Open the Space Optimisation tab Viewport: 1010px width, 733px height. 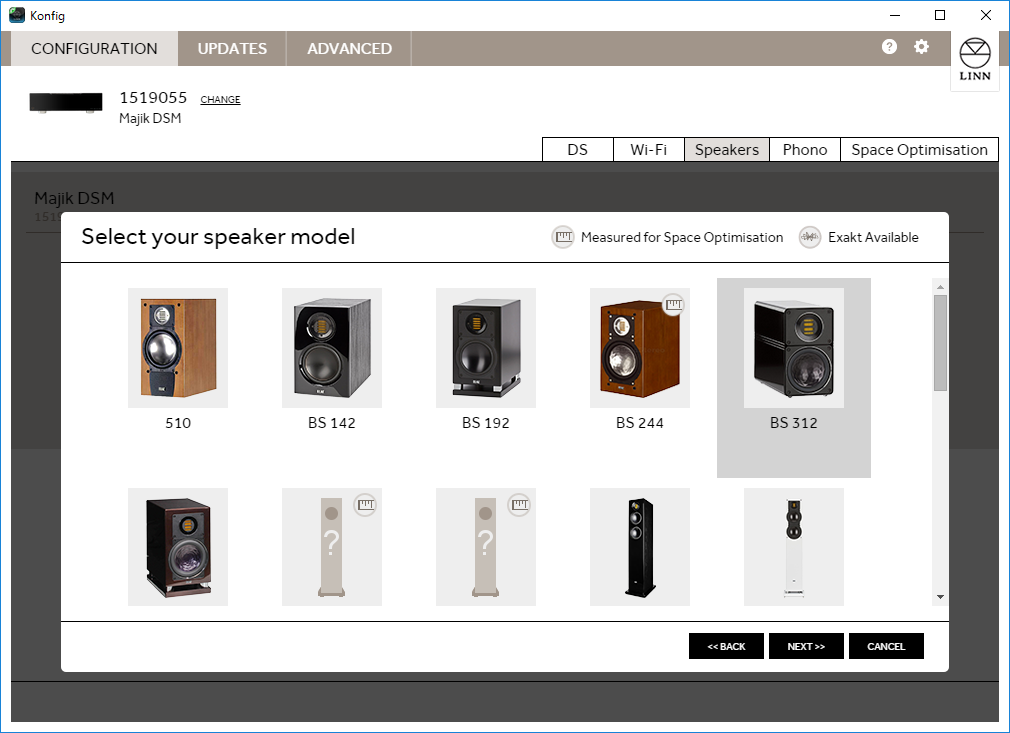point(919,149)
